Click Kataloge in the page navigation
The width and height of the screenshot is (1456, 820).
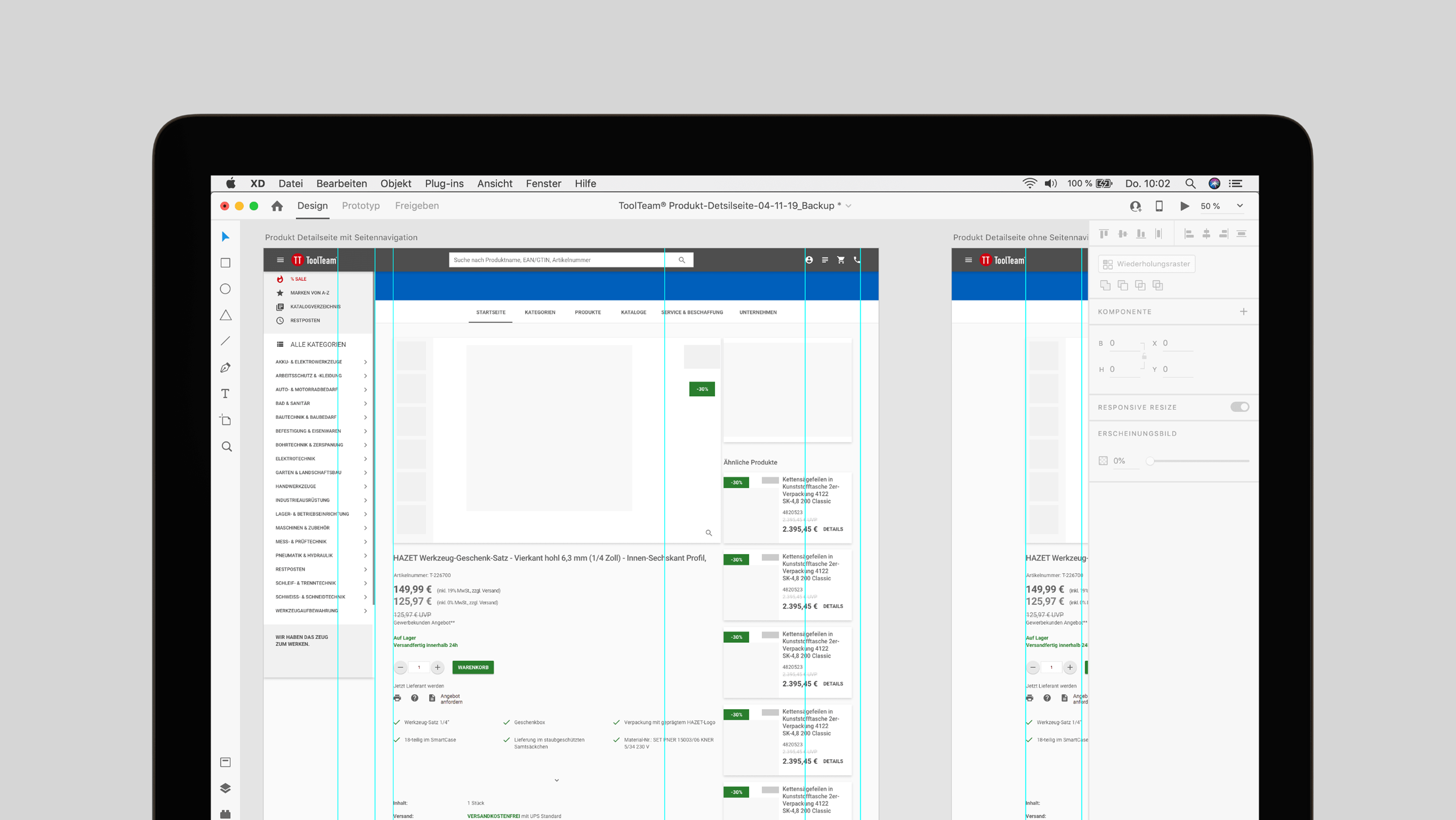(x=633, y=312)
